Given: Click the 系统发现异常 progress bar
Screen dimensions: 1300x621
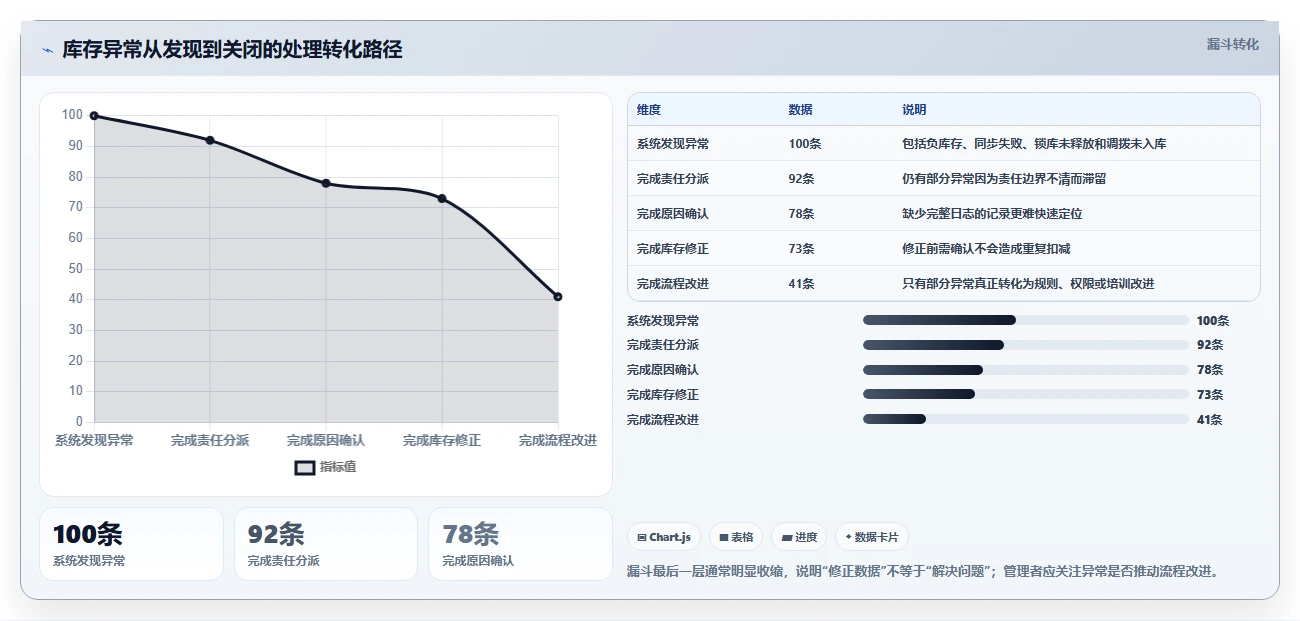Looking at the screenshot, I should pos(1026,320).
